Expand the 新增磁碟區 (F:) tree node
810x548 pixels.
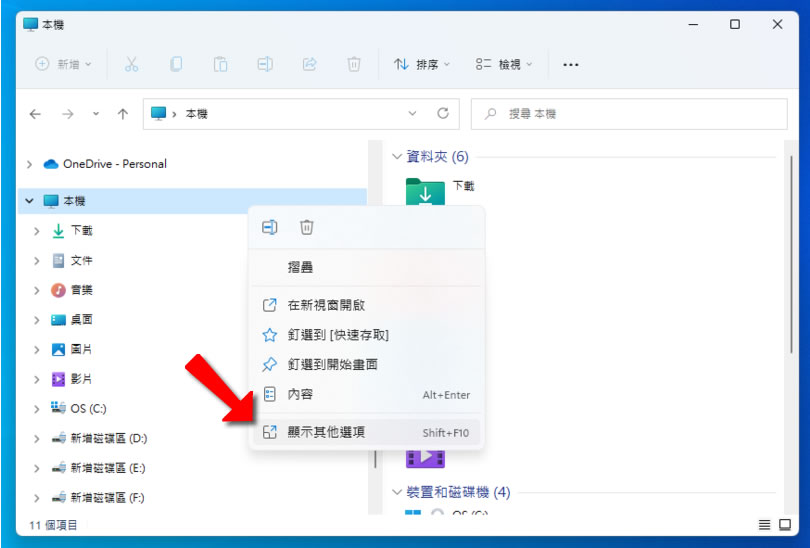coord(37,498)
